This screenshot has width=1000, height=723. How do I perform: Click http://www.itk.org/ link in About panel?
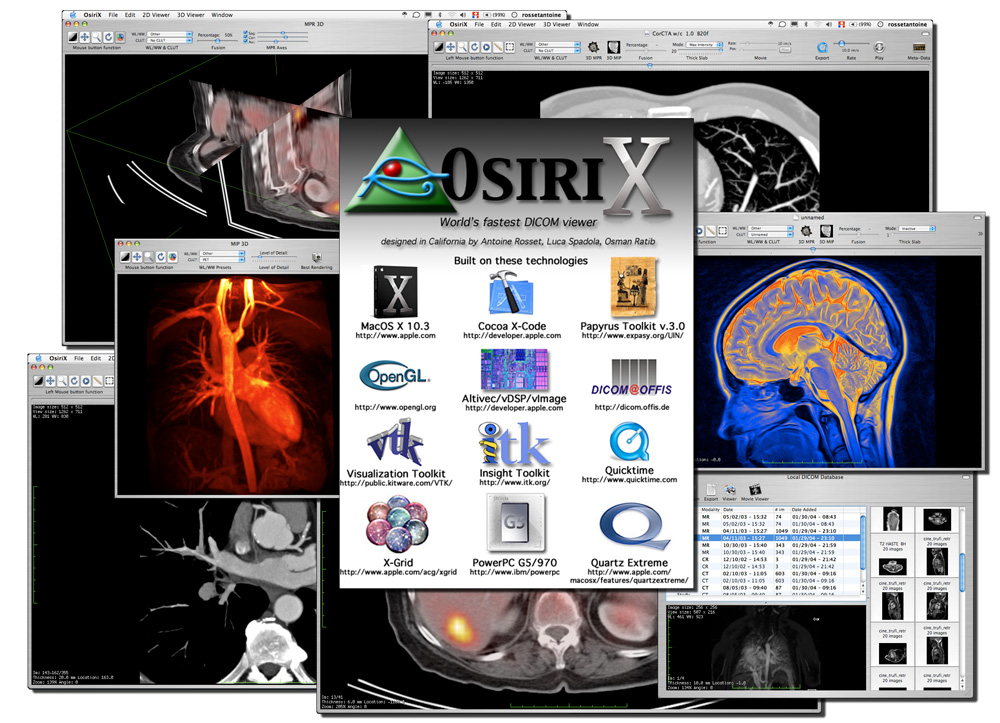pyautogui.click(x=514, y=482)
